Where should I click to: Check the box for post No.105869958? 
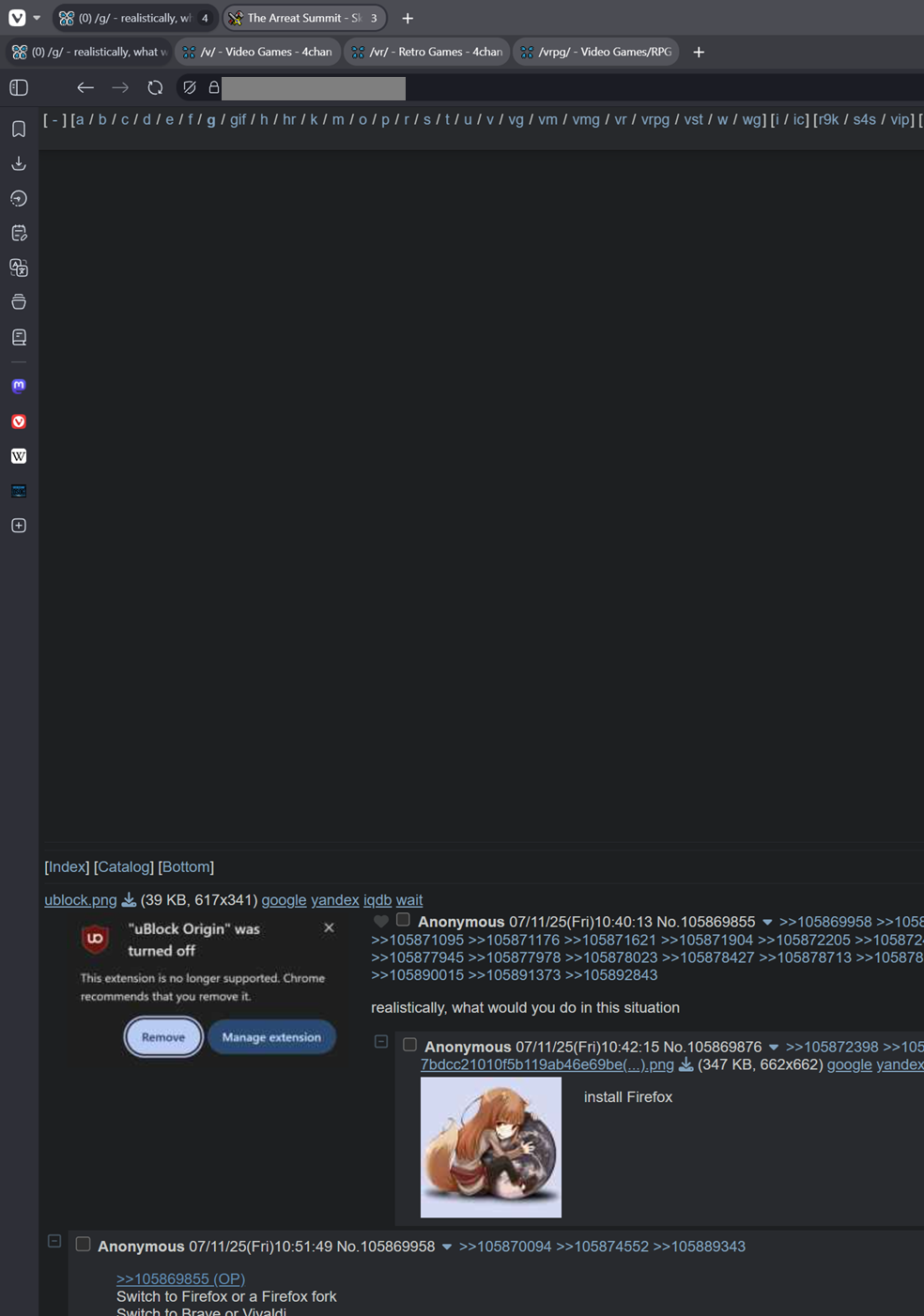pos(83,1244)
